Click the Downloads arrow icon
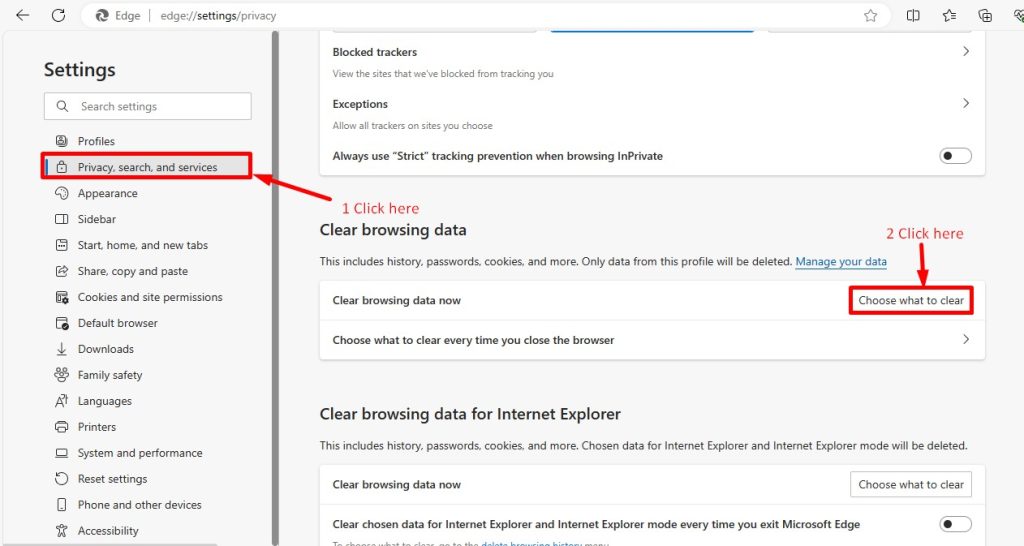This screenshot has height=546, width=1024. tap(61, 349)
